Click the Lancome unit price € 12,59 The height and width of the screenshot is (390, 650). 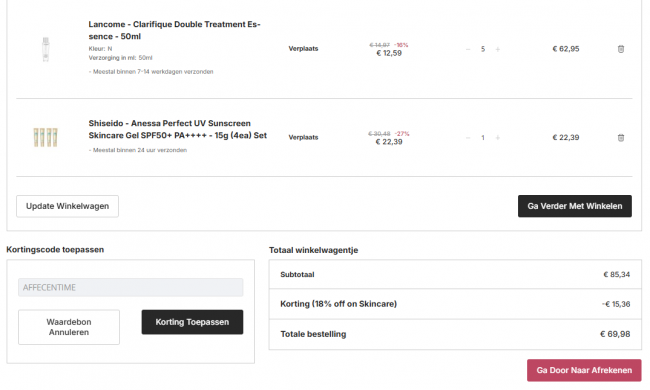pos(389,53)
